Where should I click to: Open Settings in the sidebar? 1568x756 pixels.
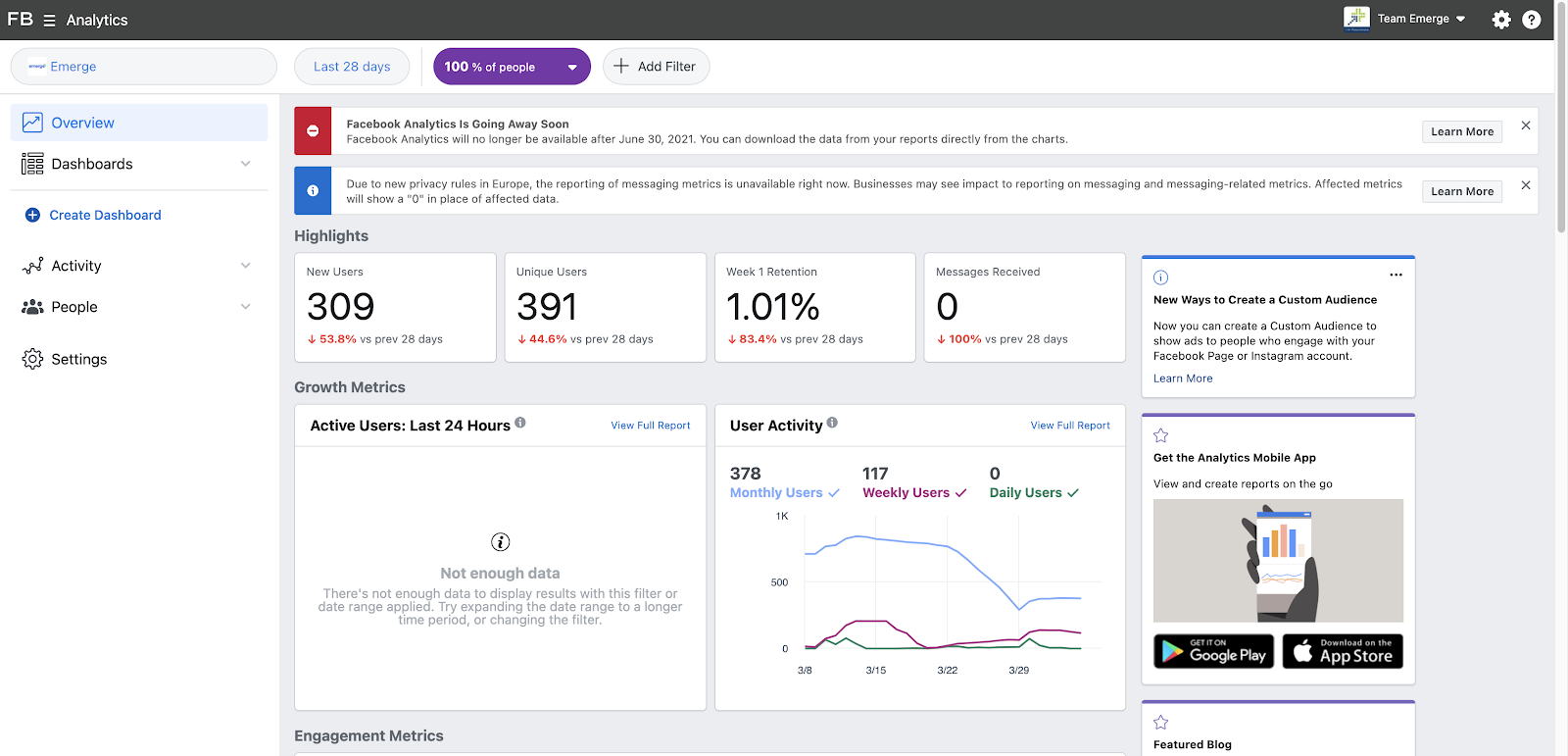click(139, 359)
